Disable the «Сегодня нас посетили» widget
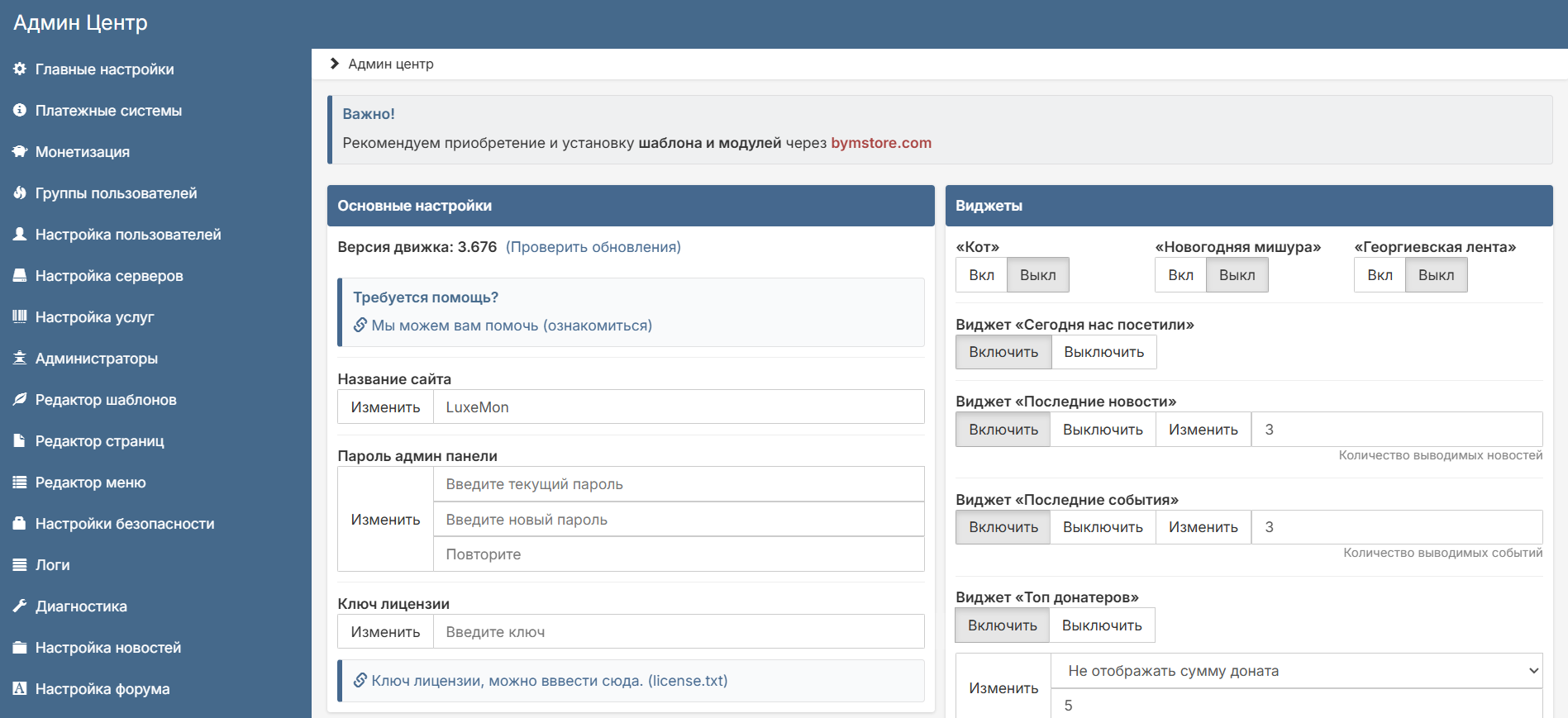 point(1103,352)
